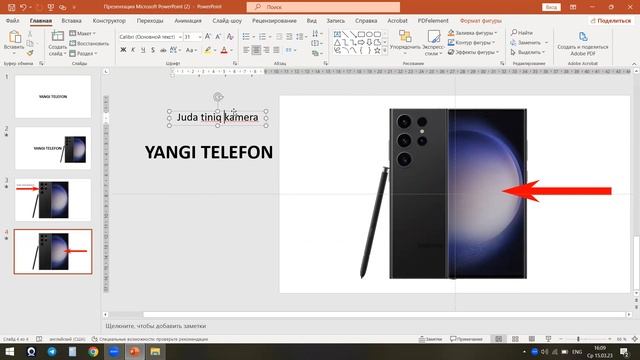Select the text box shape in gallery
640x360 pixels.
337,34
